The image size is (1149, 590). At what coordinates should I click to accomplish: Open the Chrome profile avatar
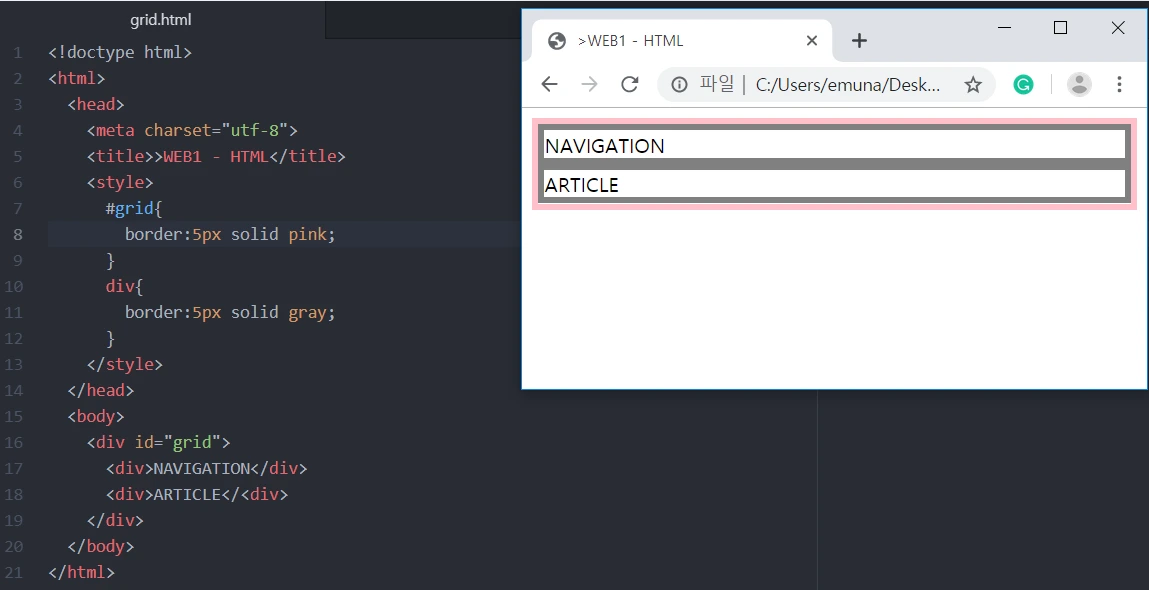[x=1079, y=84]
